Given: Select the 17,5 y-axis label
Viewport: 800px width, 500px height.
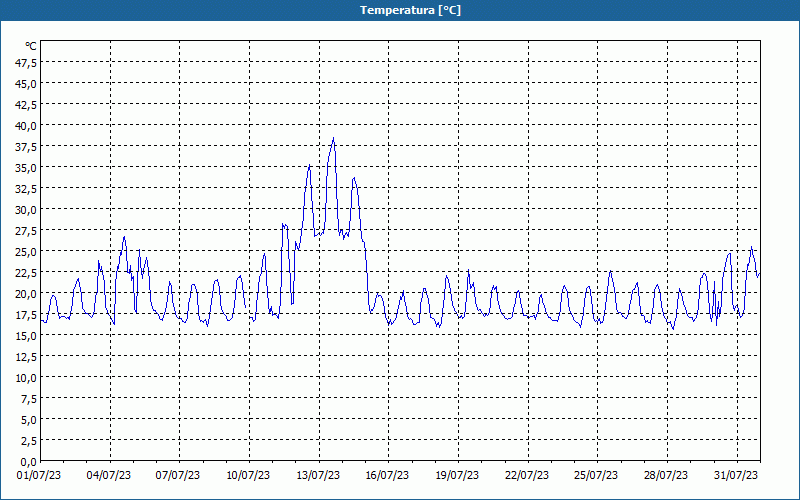Looking at the screenshot, I should click(x=27, y=315).
